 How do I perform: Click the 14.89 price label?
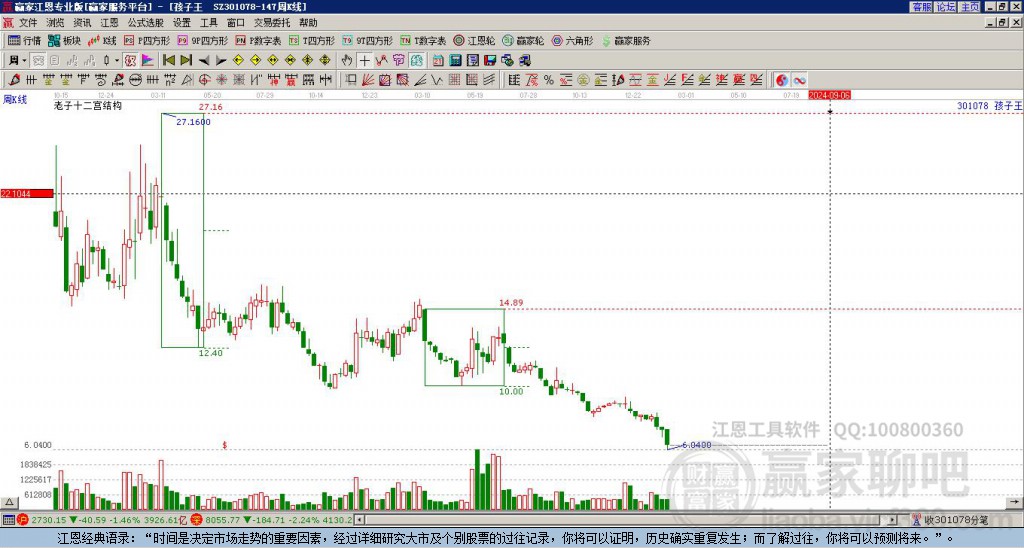pos(511,302)
